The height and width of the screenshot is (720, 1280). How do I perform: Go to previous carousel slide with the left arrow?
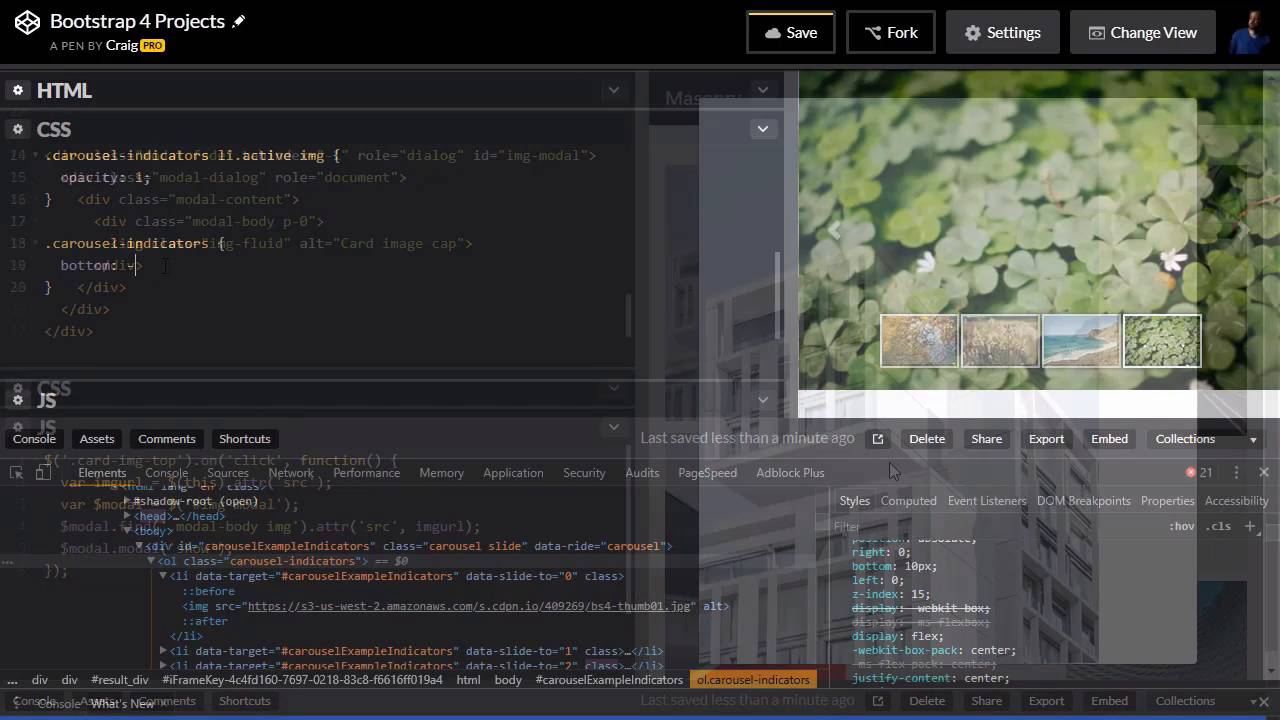[x=833, y=230]
